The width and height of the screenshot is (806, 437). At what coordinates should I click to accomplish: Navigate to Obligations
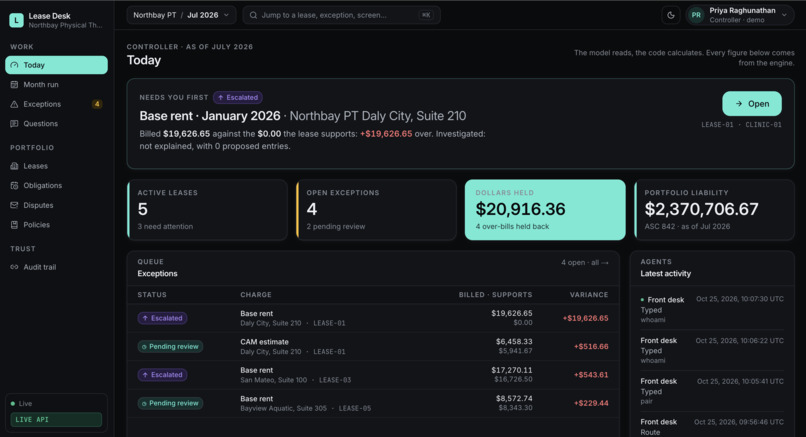coord(57,186)
